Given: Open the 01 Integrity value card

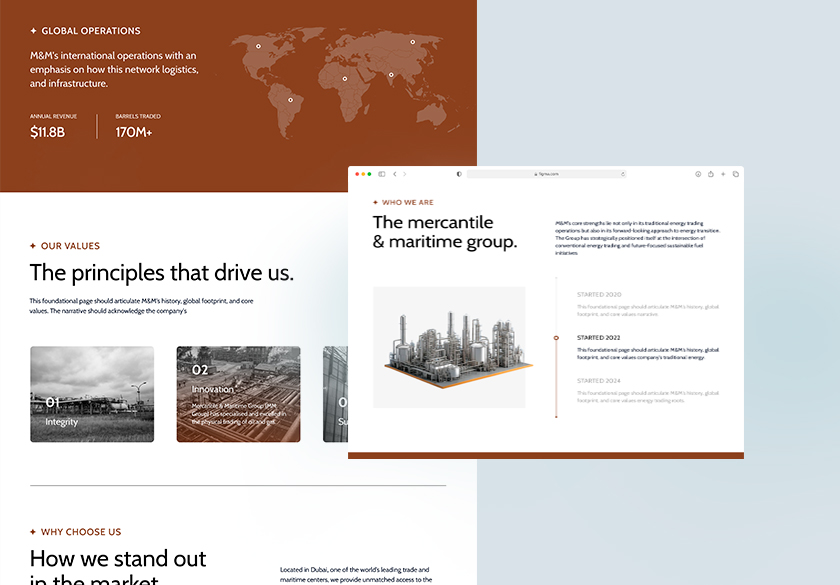Looking at the screenshot, I should [x=92, y=394].
